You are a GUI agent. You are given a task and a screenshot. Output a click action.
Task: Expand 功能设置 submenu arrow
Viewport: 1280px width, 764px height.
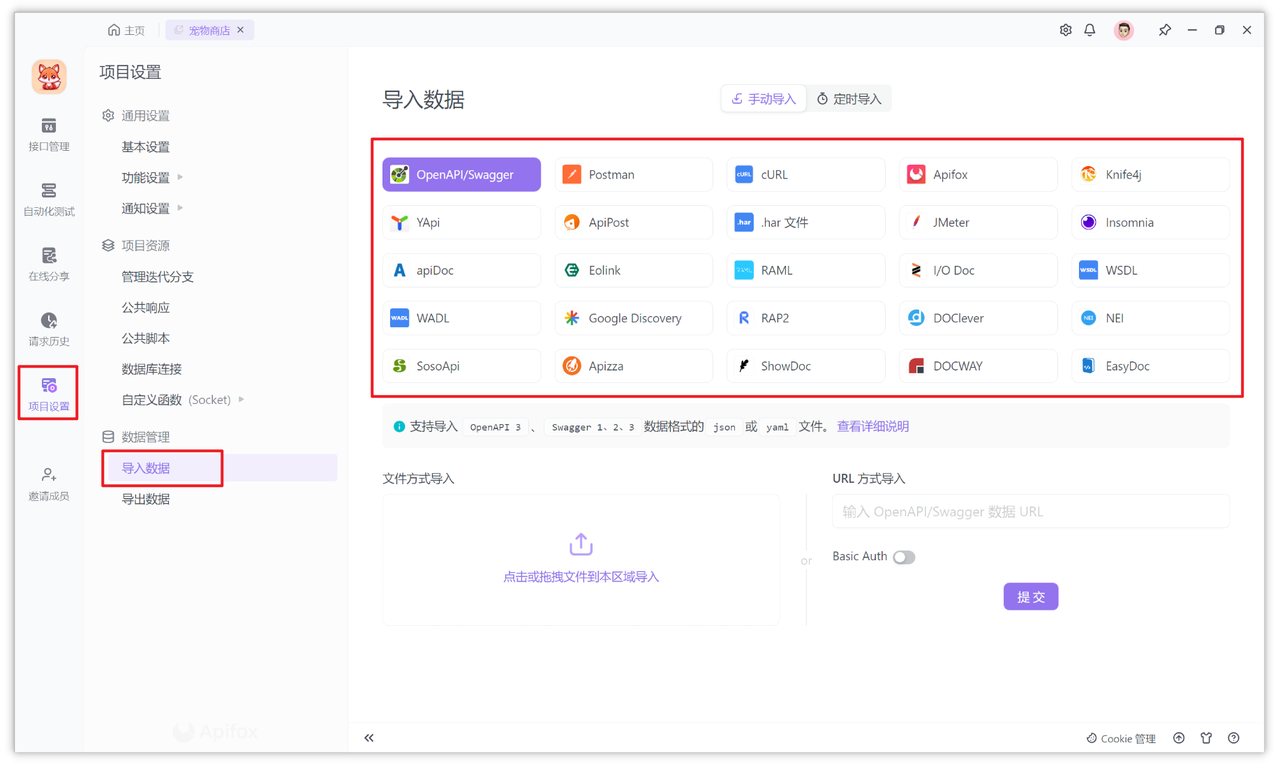(x=180, y=177)
